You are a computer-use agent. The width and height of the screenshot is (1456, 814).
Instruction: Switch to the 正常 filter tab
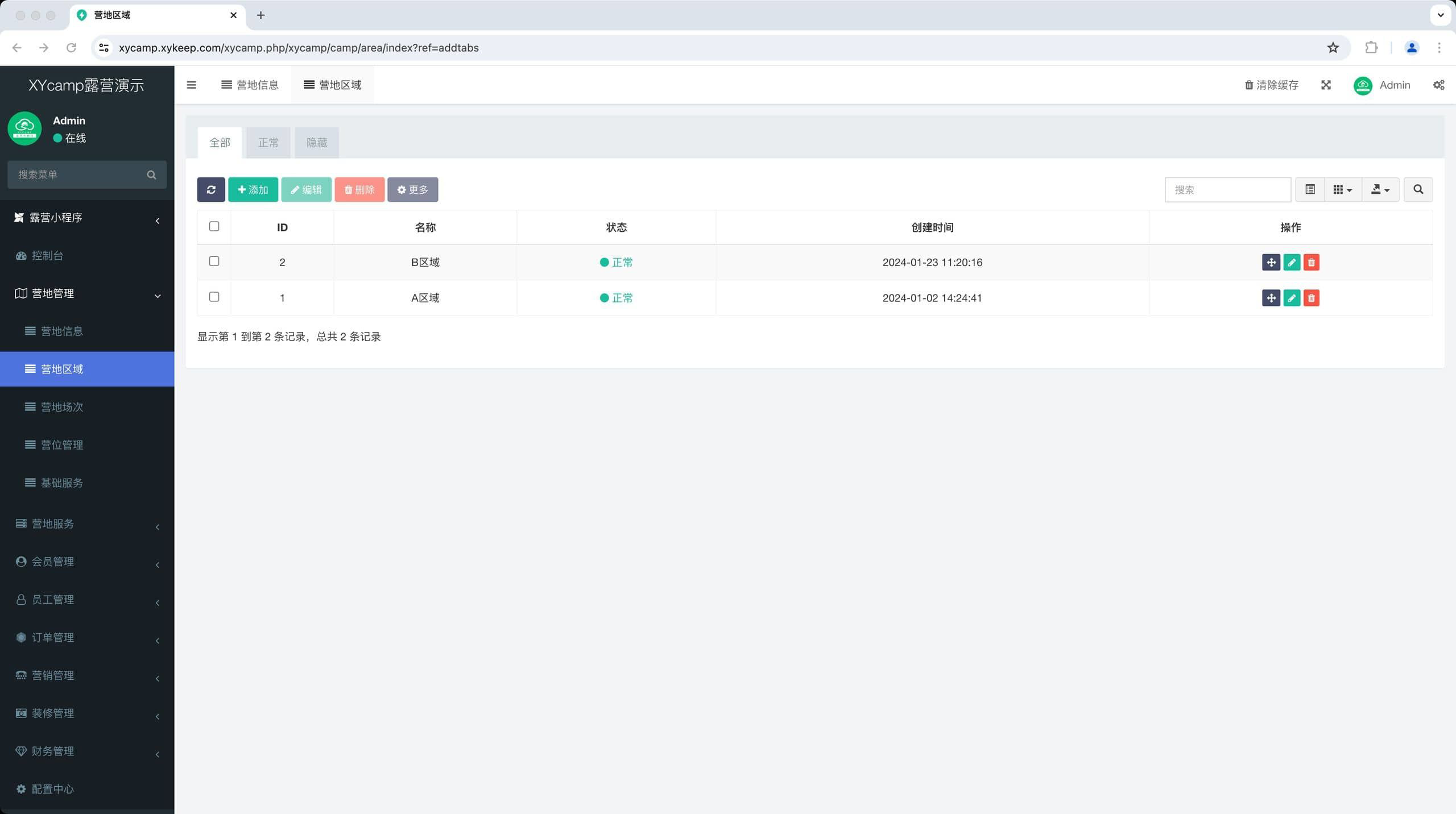pos(268,143)
